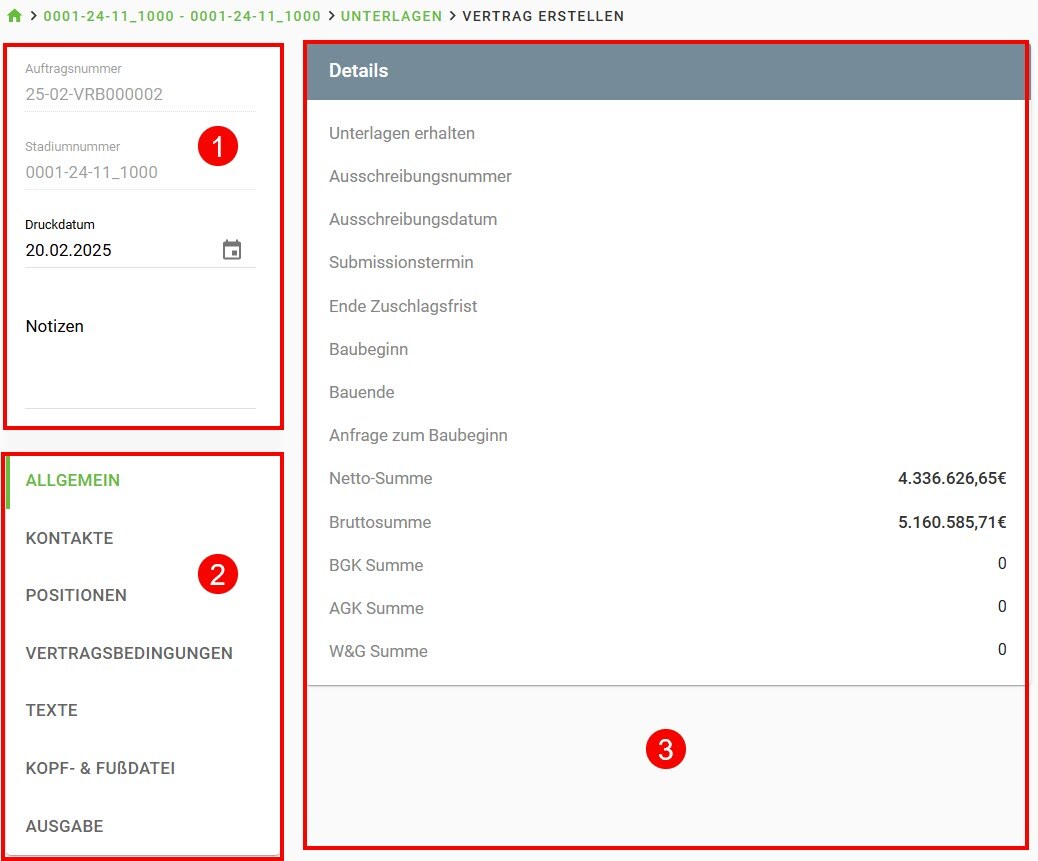Viewport: 1038px width, 861px height.
Task: Click the green home icon in breadcrumb
Action: (14, 16)
